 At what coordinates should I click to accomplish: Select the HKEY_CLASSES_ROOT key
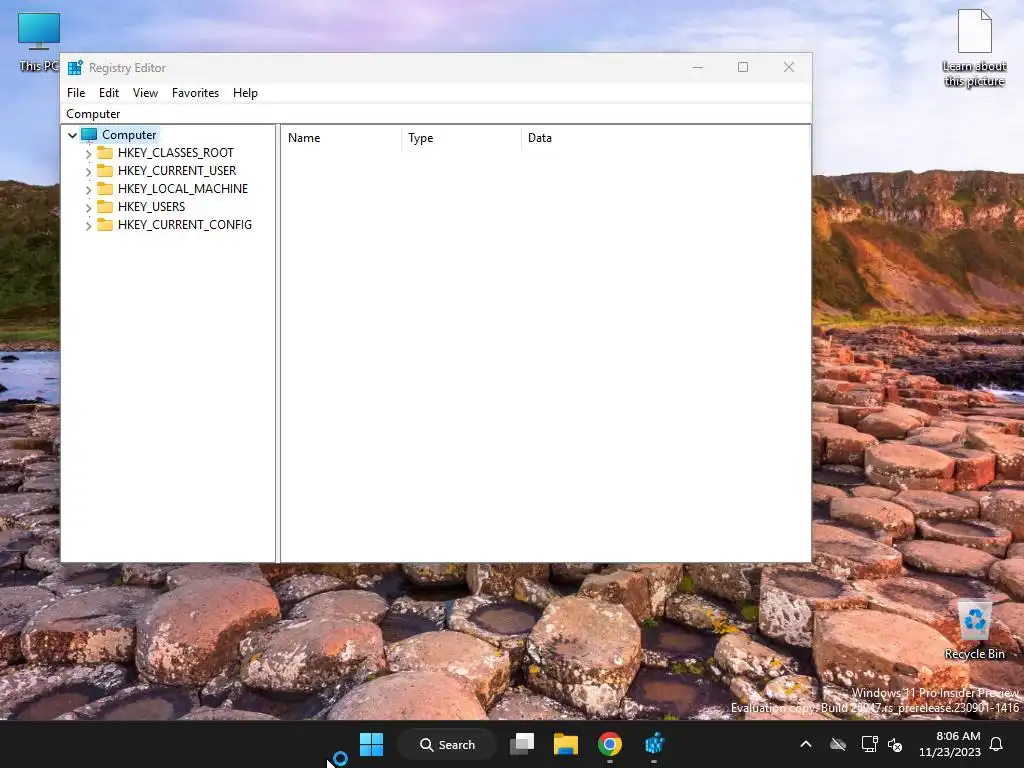176,153
